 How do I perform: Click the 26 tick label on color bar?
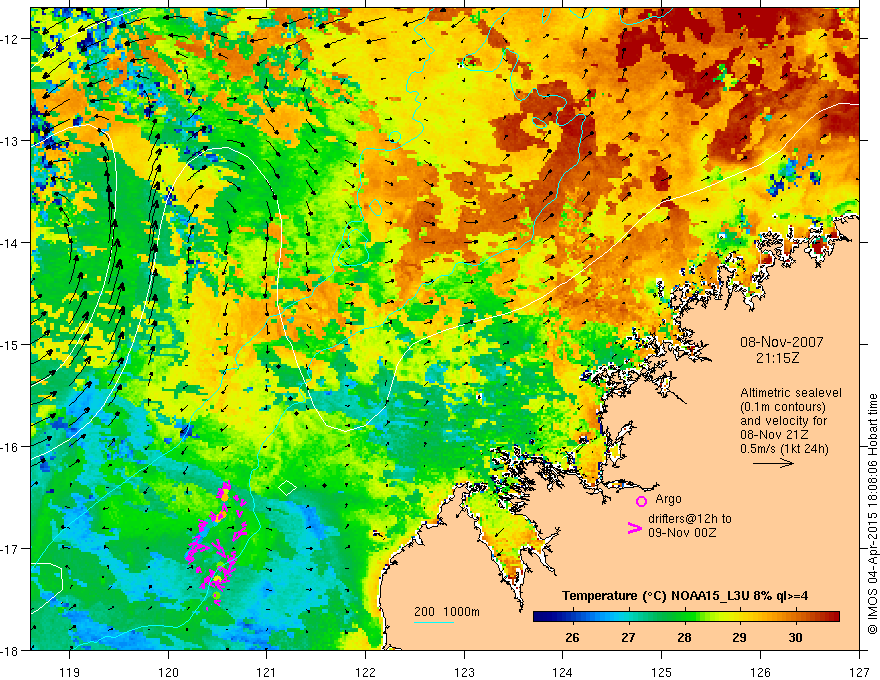[x=572, y=637]
